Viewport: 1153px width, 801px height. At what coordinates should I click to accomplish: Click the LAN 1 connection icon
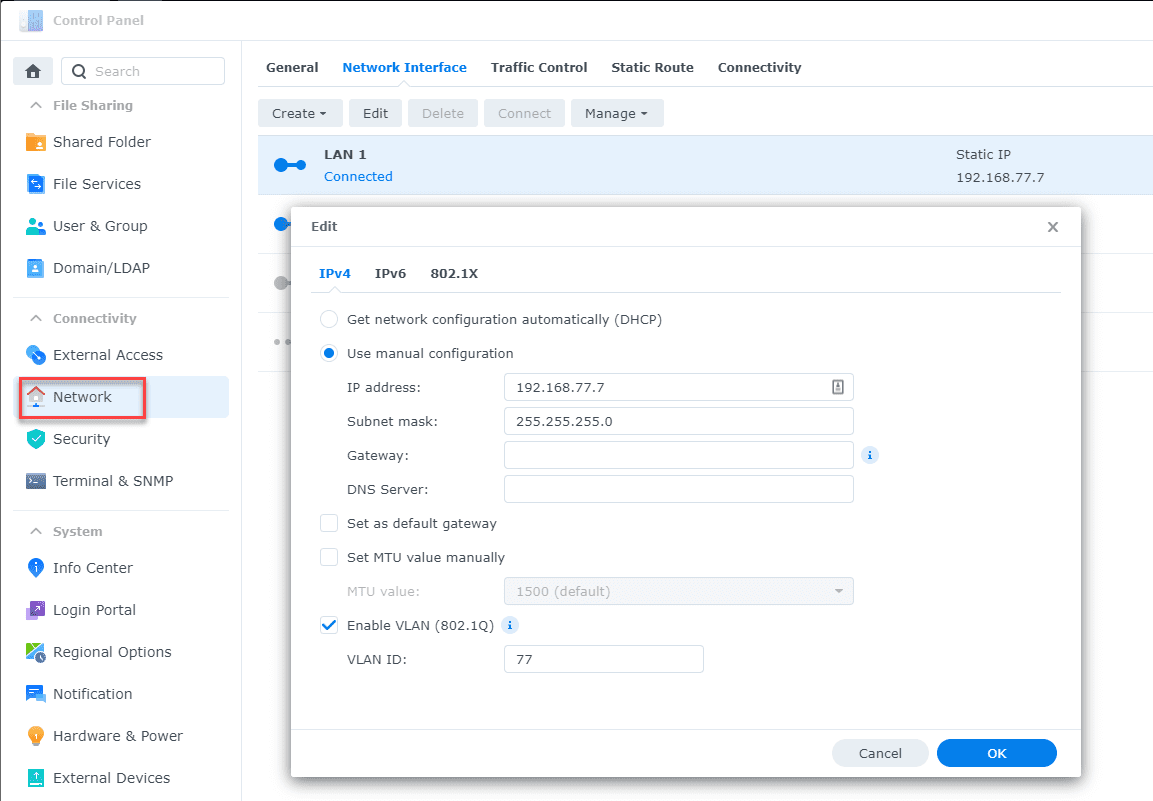[290, 165]
